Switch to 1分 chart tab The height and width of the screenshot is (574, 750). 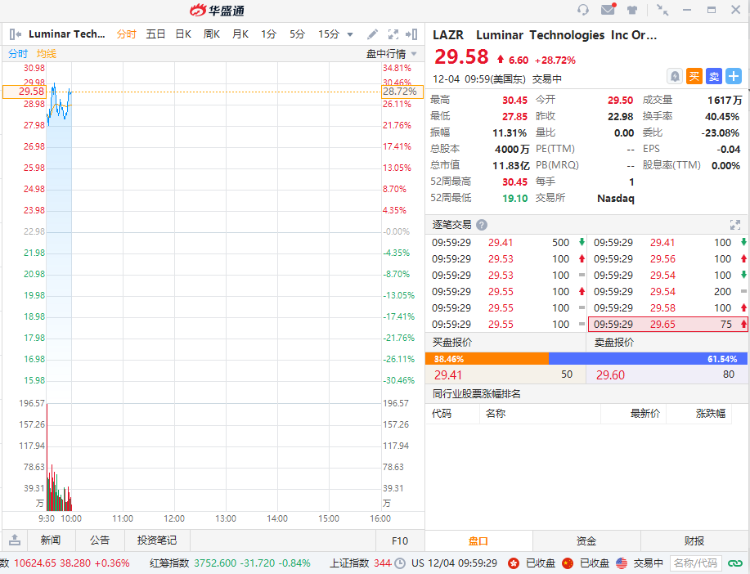[268, 34]
